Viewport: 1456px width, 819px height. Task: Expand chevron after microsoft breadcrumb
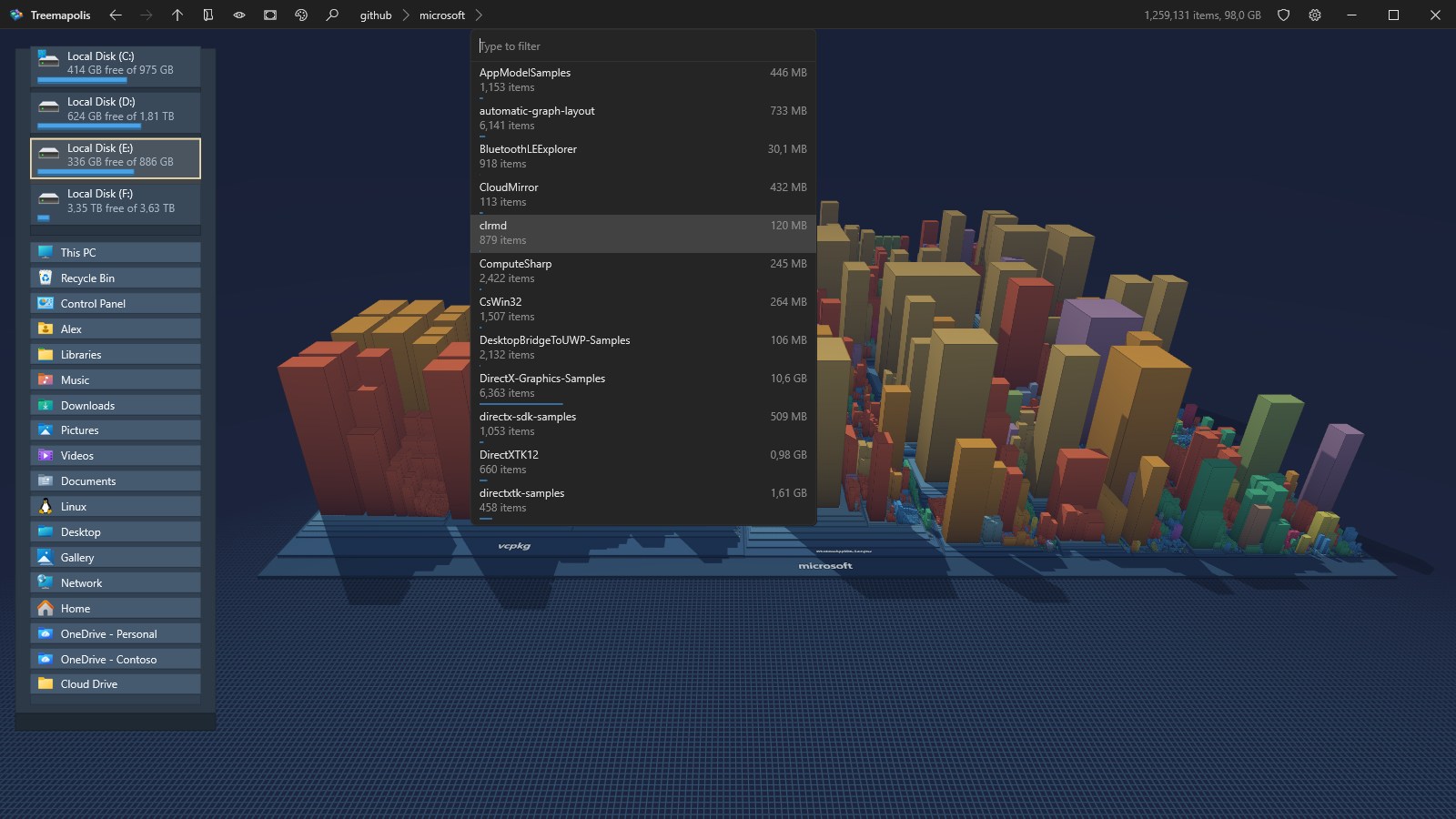479,15
